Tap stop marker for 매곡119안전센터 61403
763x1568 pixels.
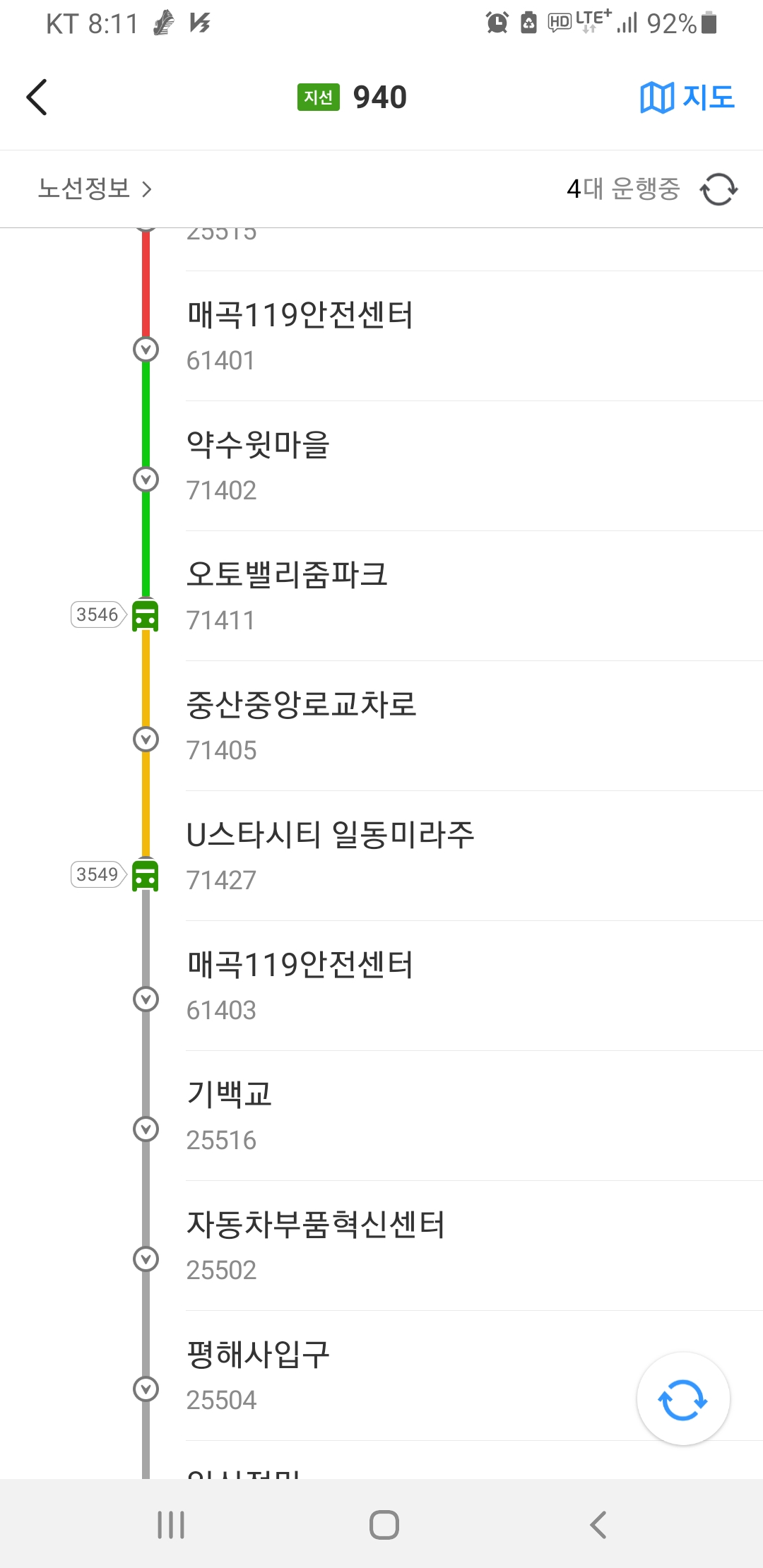click(146, 999)
